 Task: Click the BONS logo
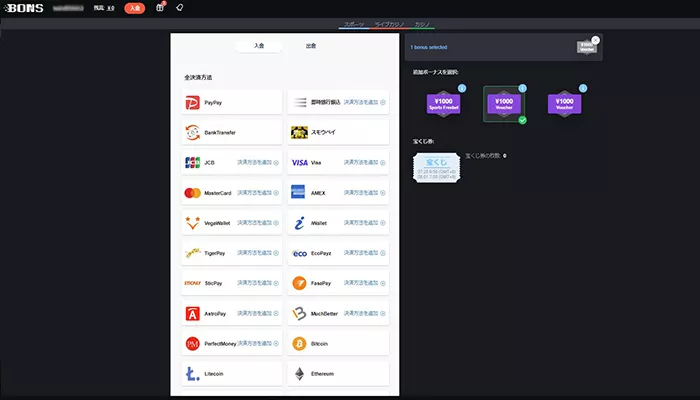click(x=24, y=8)
